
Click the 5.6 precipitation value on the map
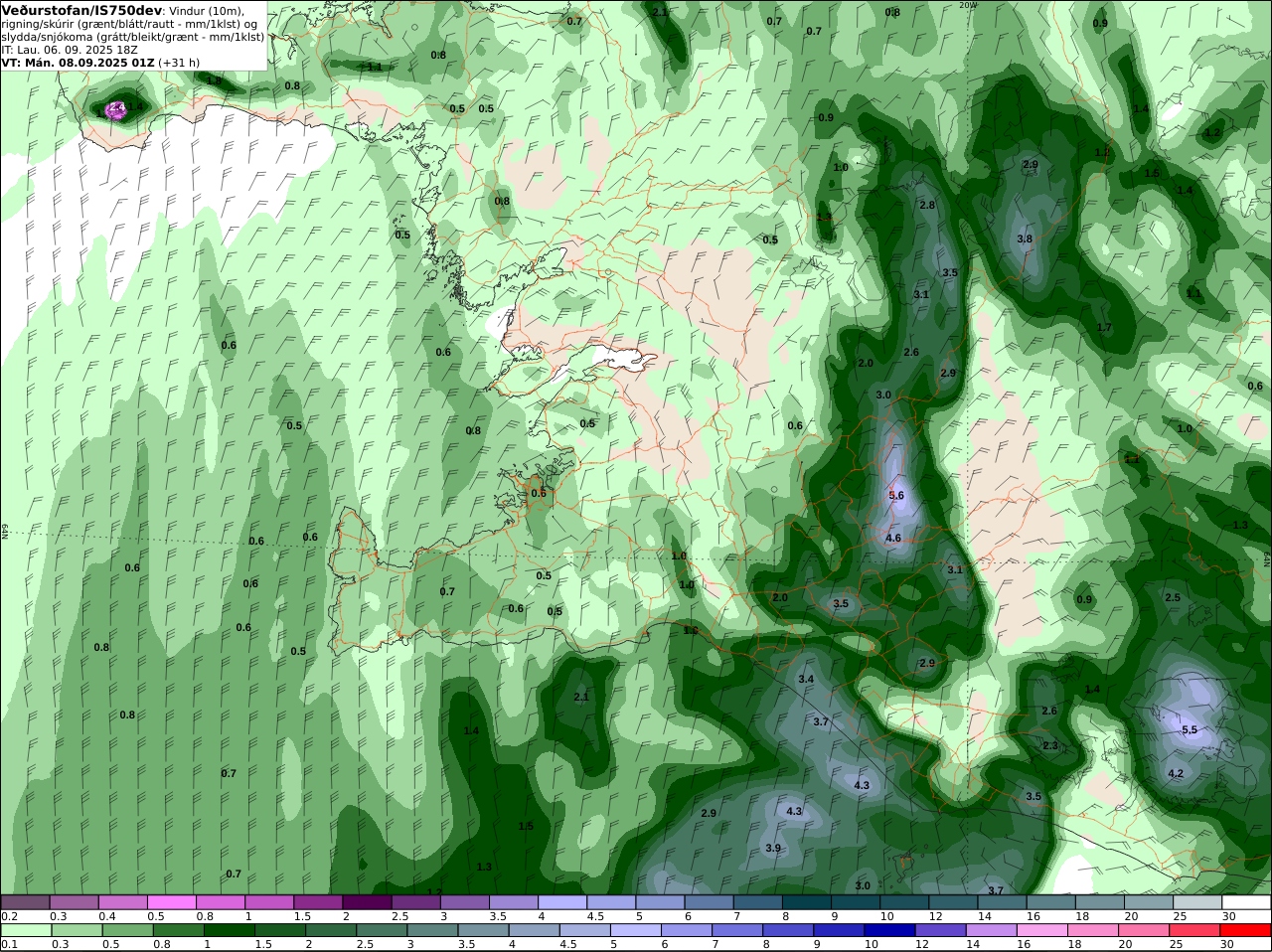click(x=896, y=495)
